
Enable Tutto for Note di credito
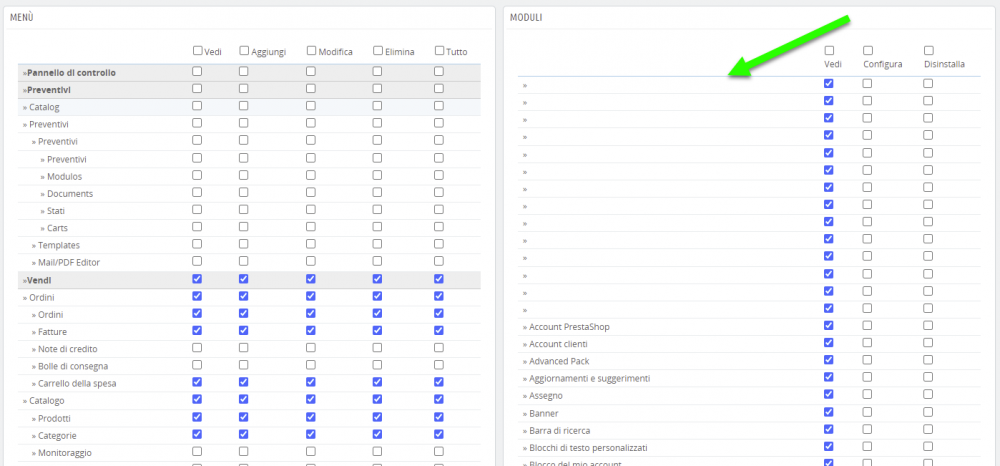439,347
